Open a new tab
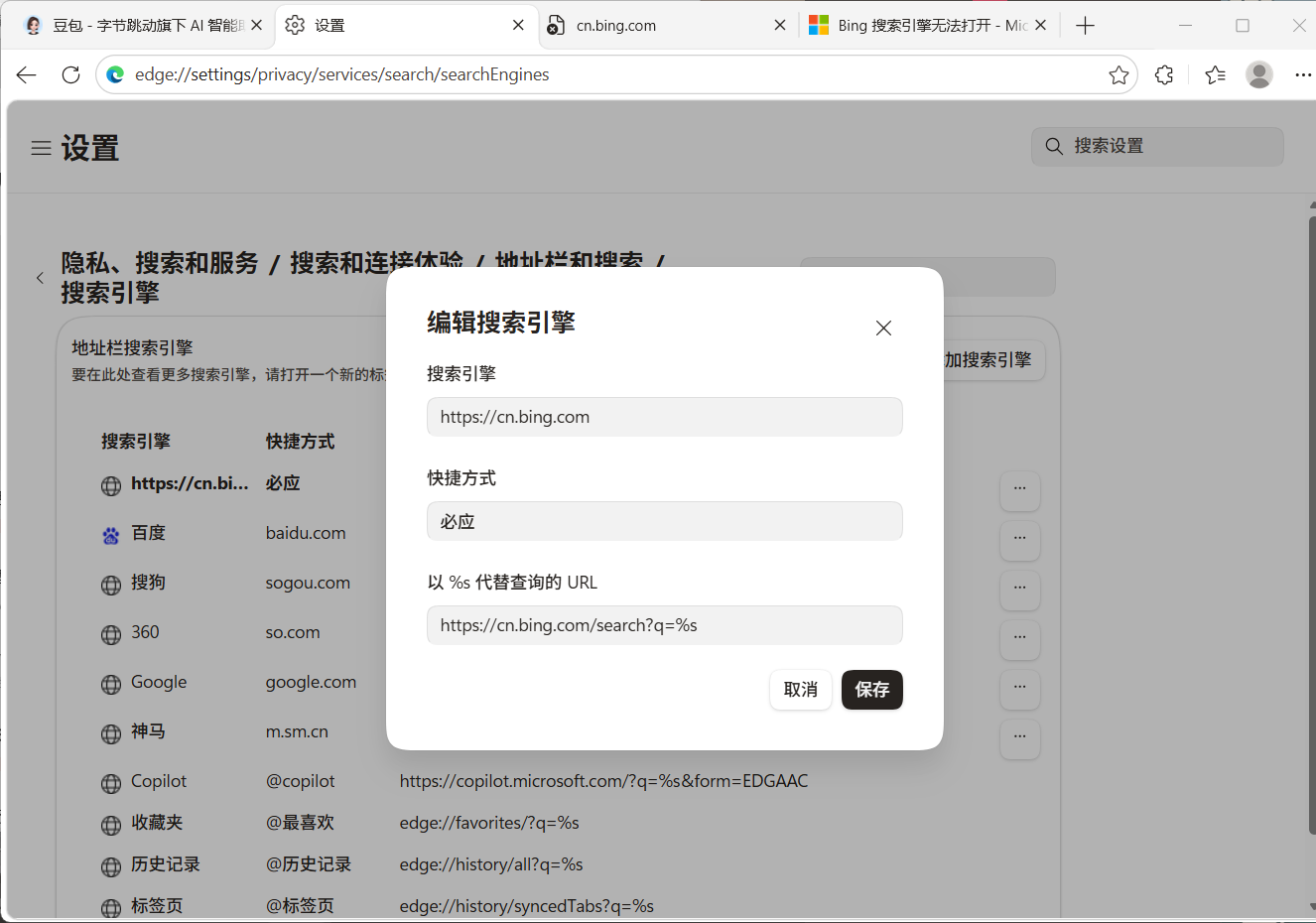 [1085, 26]
